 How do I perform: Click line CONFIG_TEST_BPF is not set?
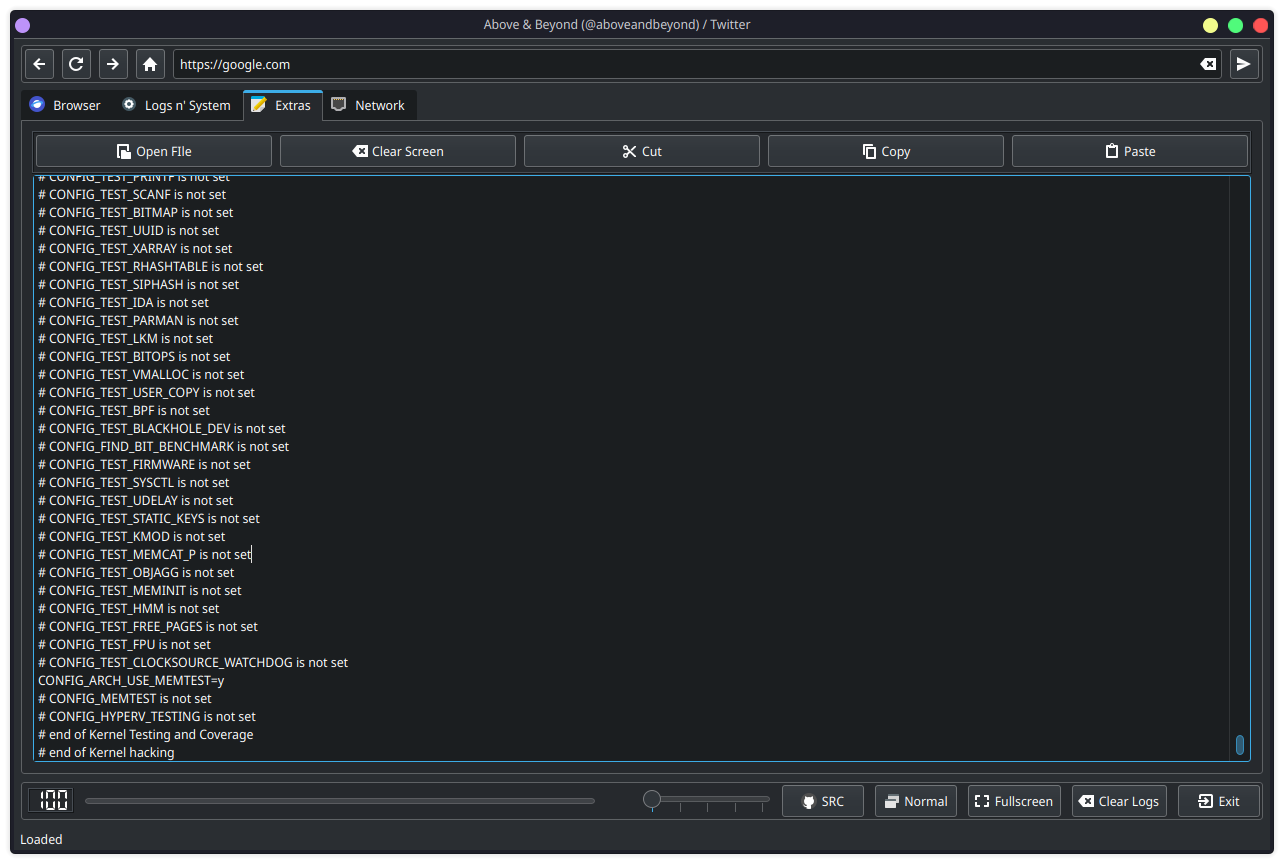click(x=124, y=410)
